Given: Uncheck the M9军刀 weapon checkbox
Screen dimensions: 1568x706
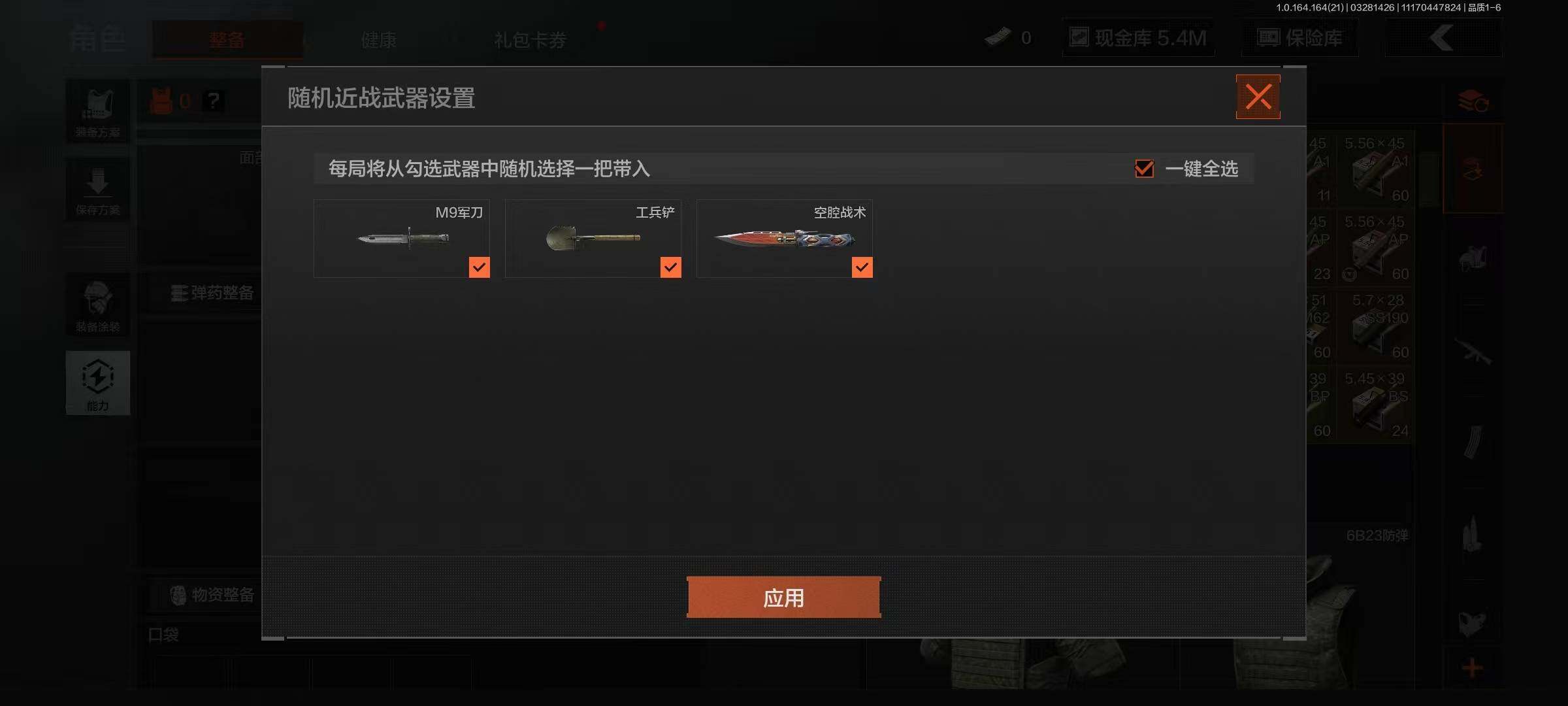Looking at the screenshot, I should [x=479, y=267].
